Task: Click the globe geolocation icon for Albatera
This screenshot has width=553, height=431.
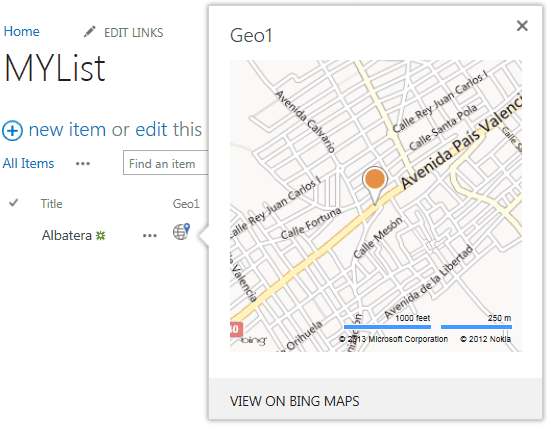Action: (181, 232)
